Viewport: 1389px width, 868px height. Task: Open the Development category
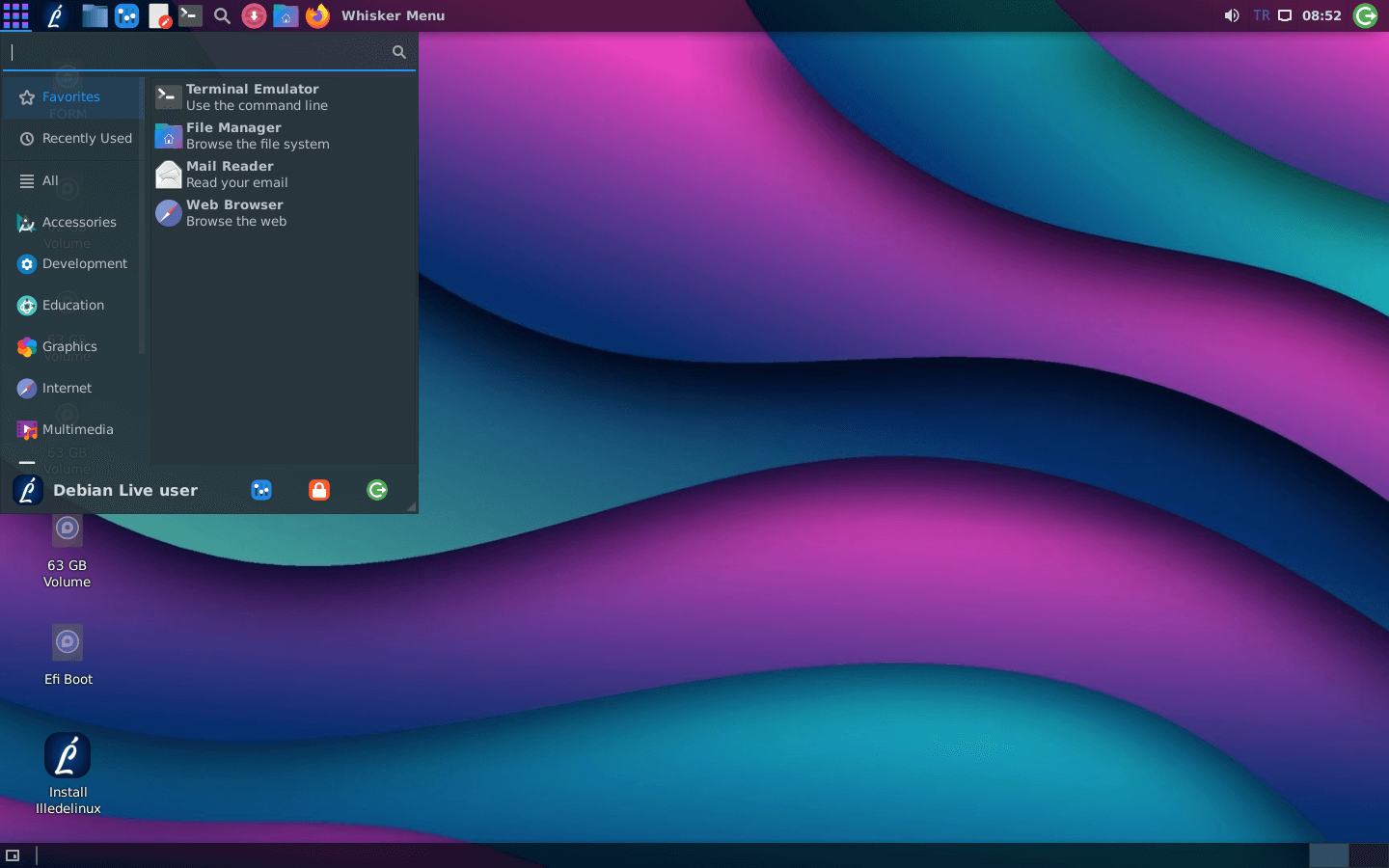point(72,263)
